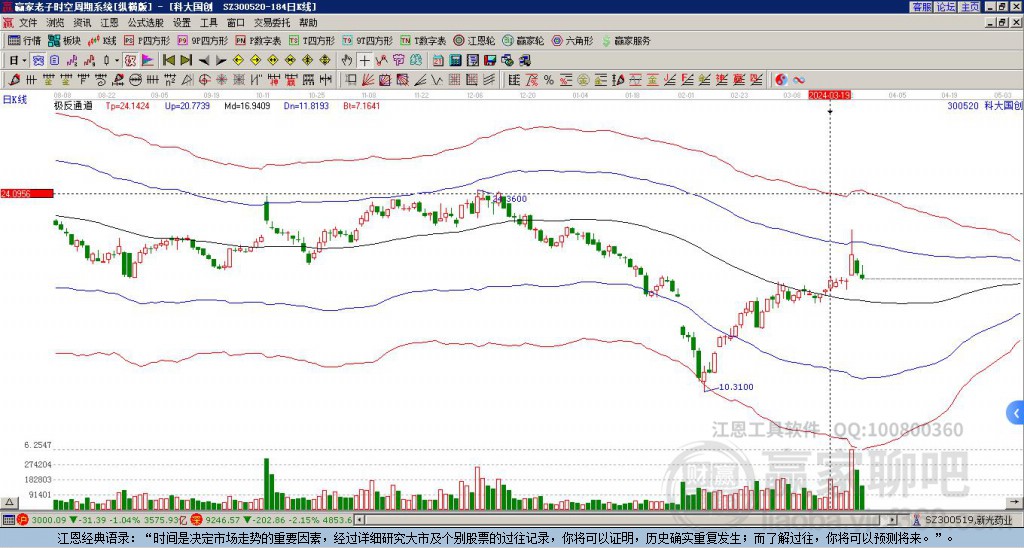Open the P四方形 square tool

click(x=147, y=40)
